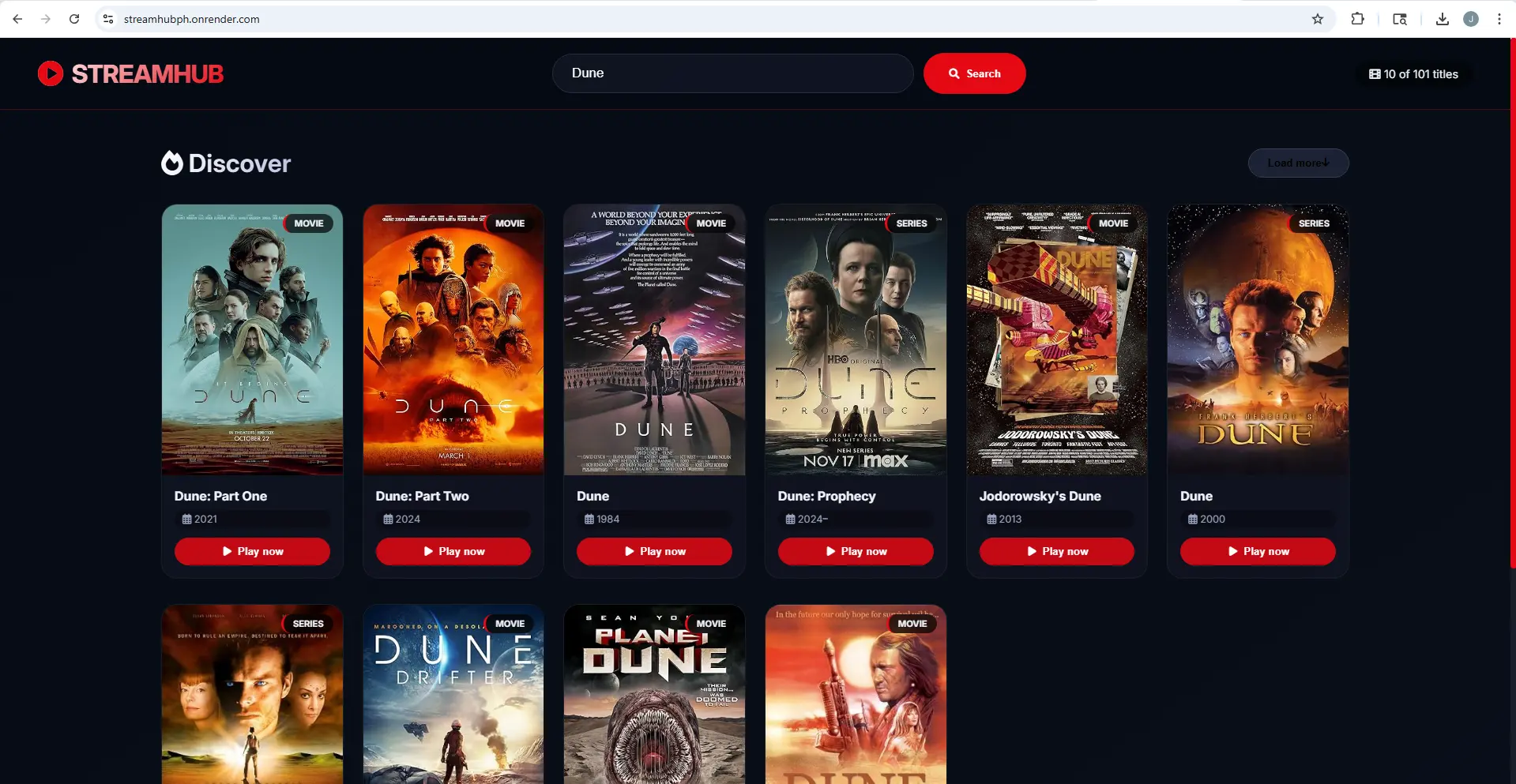Click SERIES badge on Dune 2000 poster
This screenshot has width=1516, height=784.
(1314, 223)
